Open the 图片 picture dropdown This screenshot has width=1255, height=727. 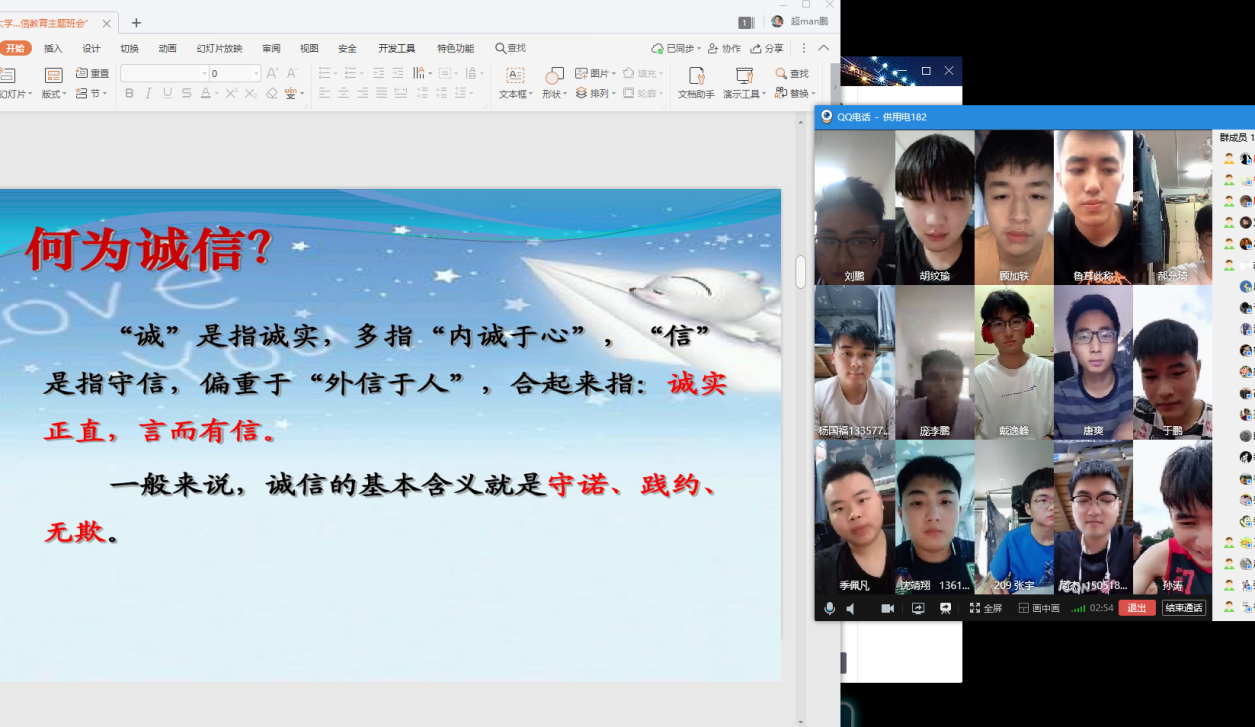pyautogui.click(x=596, y=73)
